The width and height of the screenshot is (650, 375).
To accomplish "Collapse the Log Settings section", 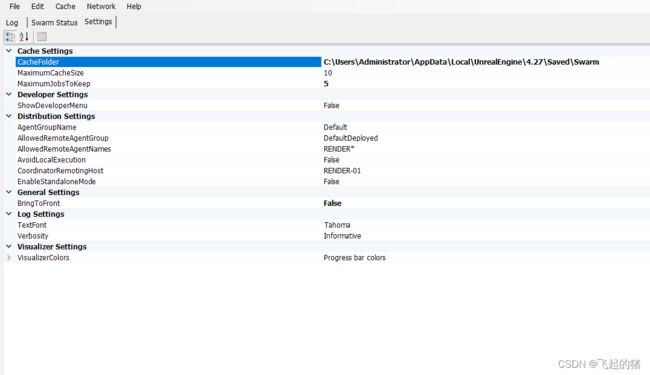I will (9, 214).
